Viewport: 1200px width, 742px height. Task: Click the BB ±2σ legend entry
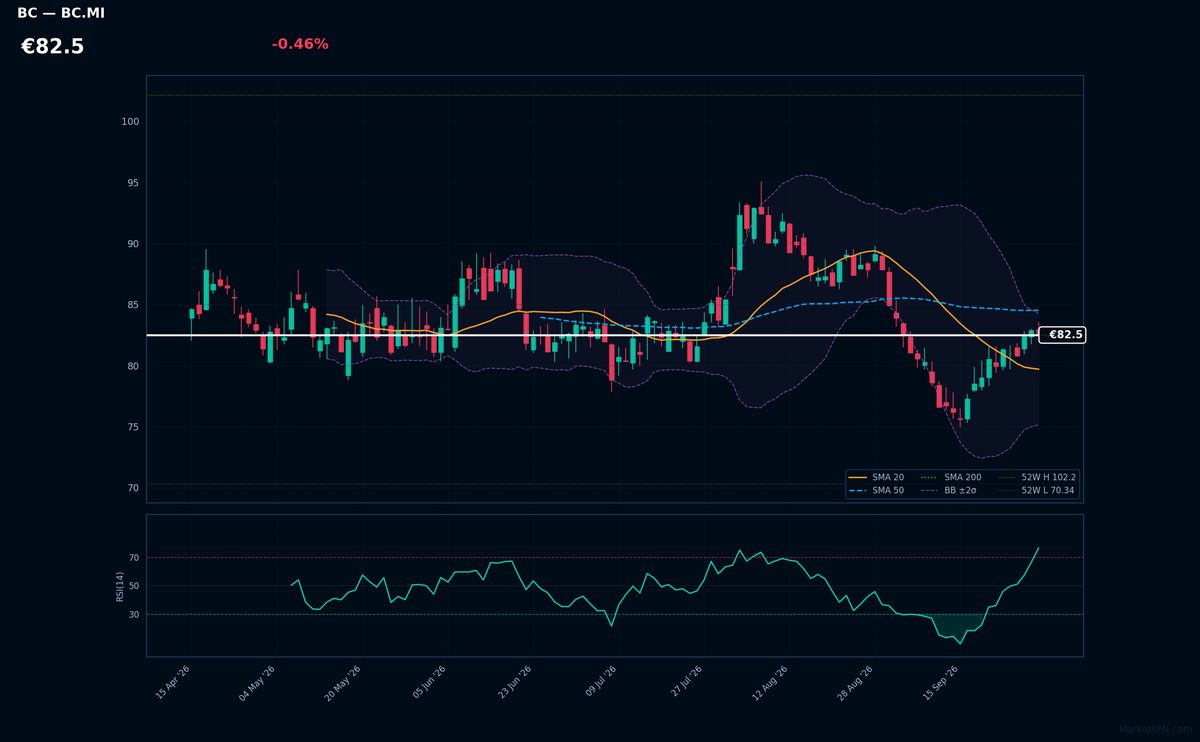click(948, 491)
